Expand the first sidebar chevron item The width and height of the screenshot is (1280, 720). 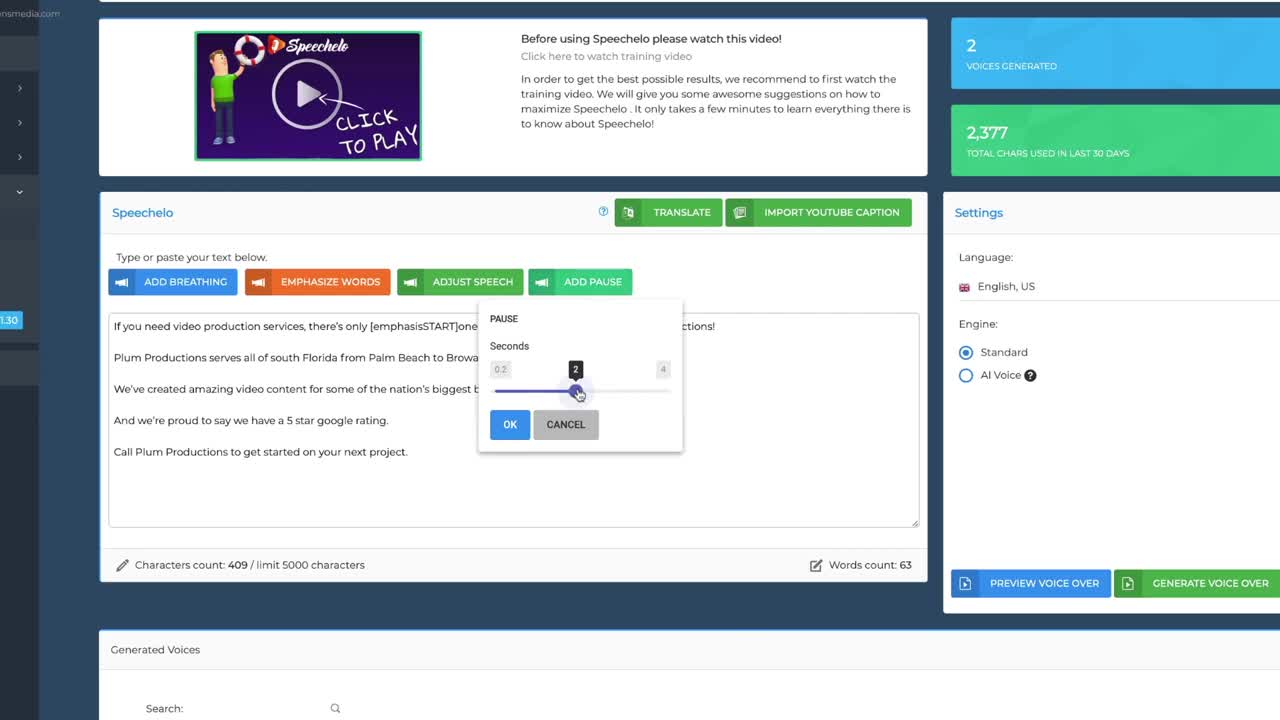click(x=19, y=88)
